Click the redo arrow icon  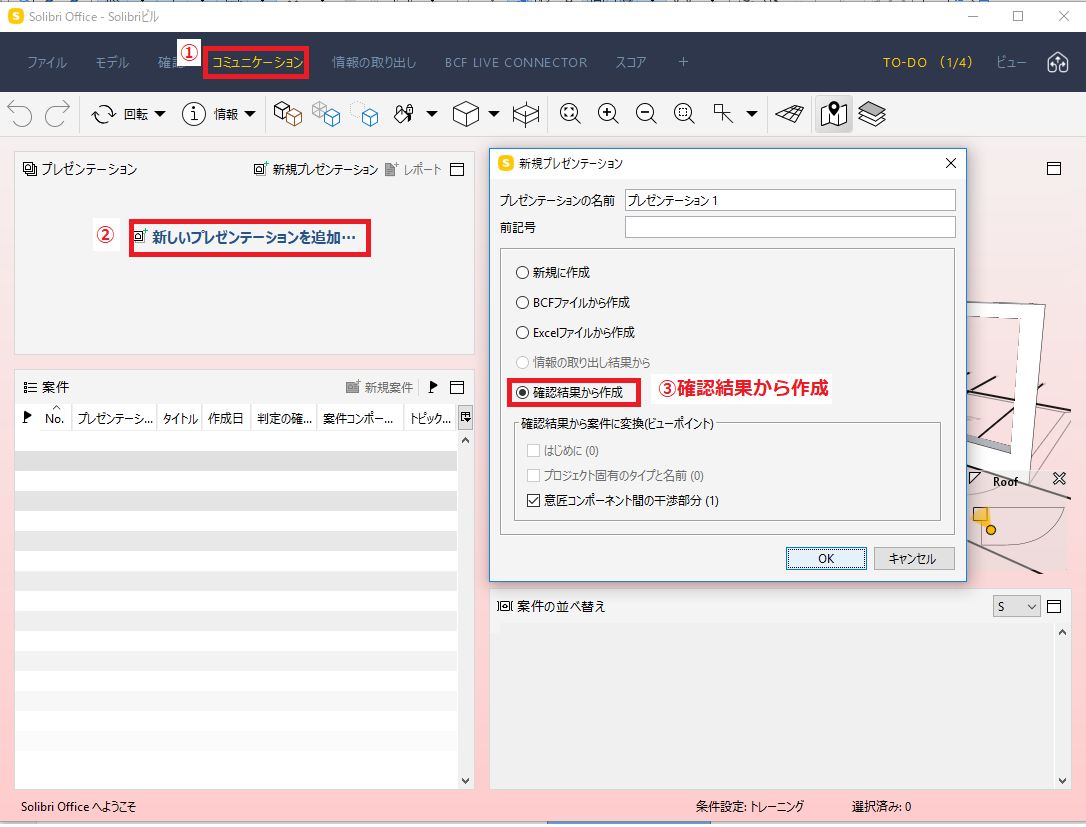(57, 114)
